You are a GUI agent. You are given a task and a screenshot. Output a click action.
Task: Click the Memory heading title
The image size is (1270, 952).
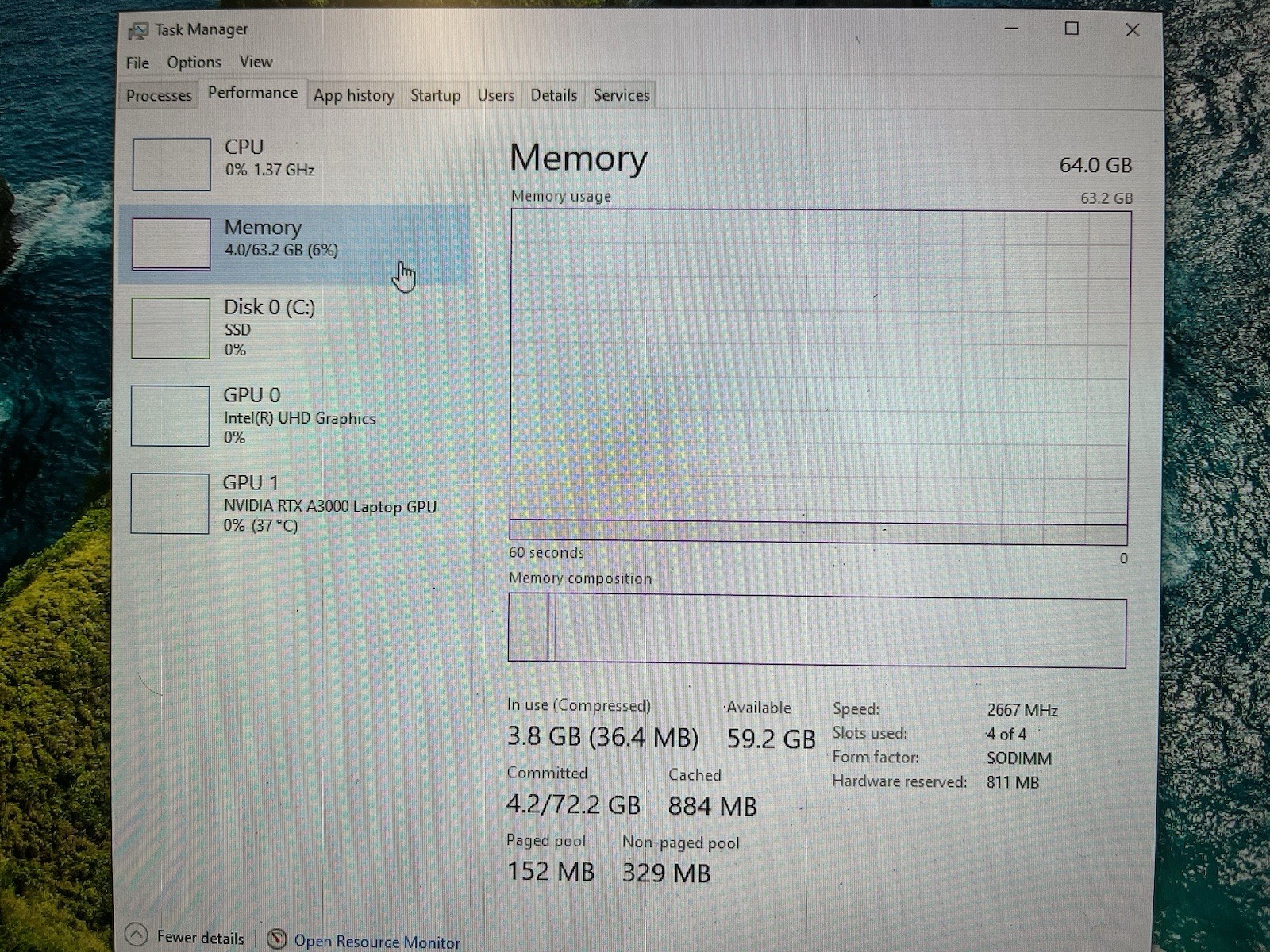pyautogui.click(x=578, y=158)
